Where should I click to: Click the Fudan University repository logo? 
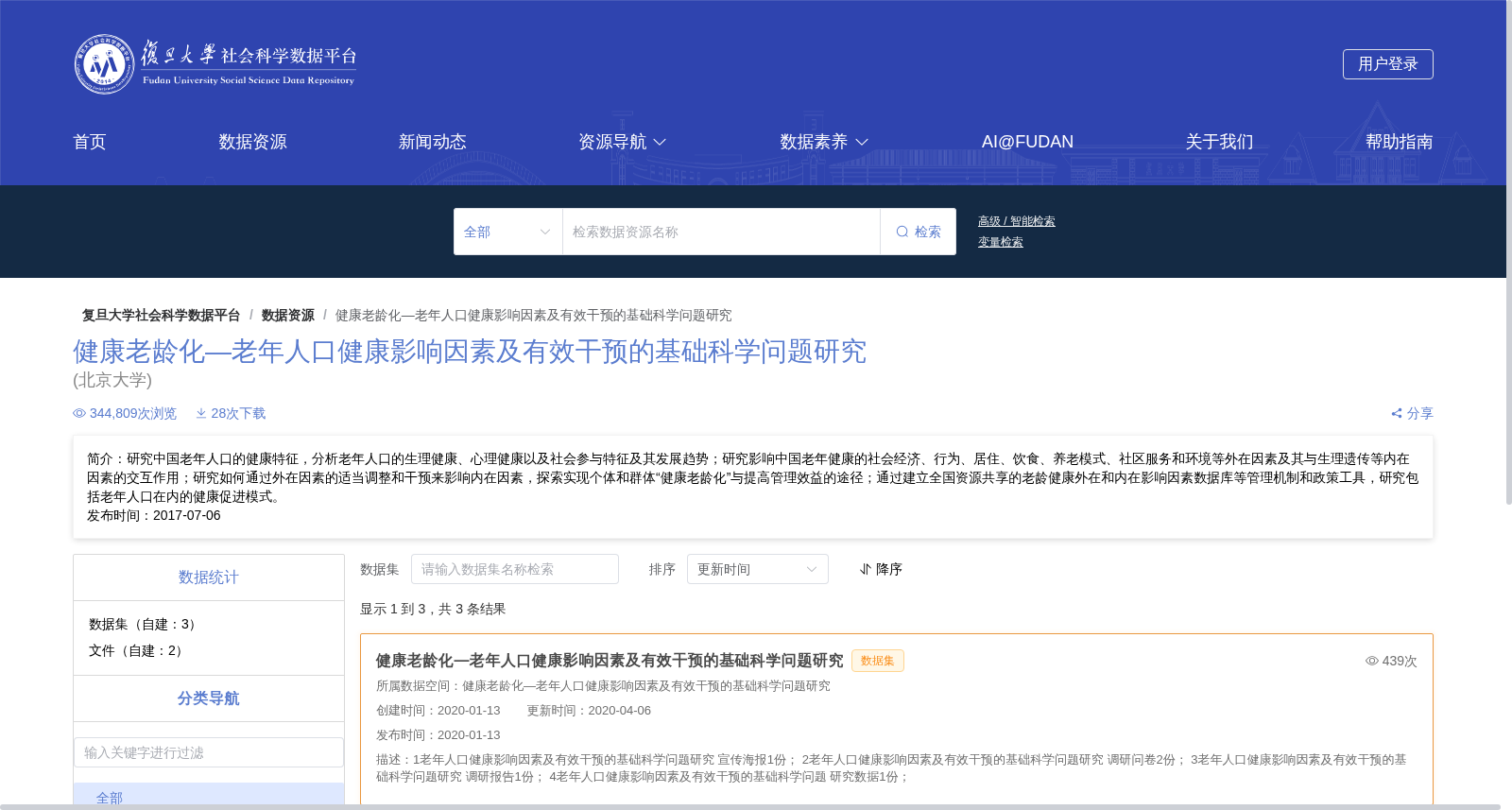click(x=215, y=64)
